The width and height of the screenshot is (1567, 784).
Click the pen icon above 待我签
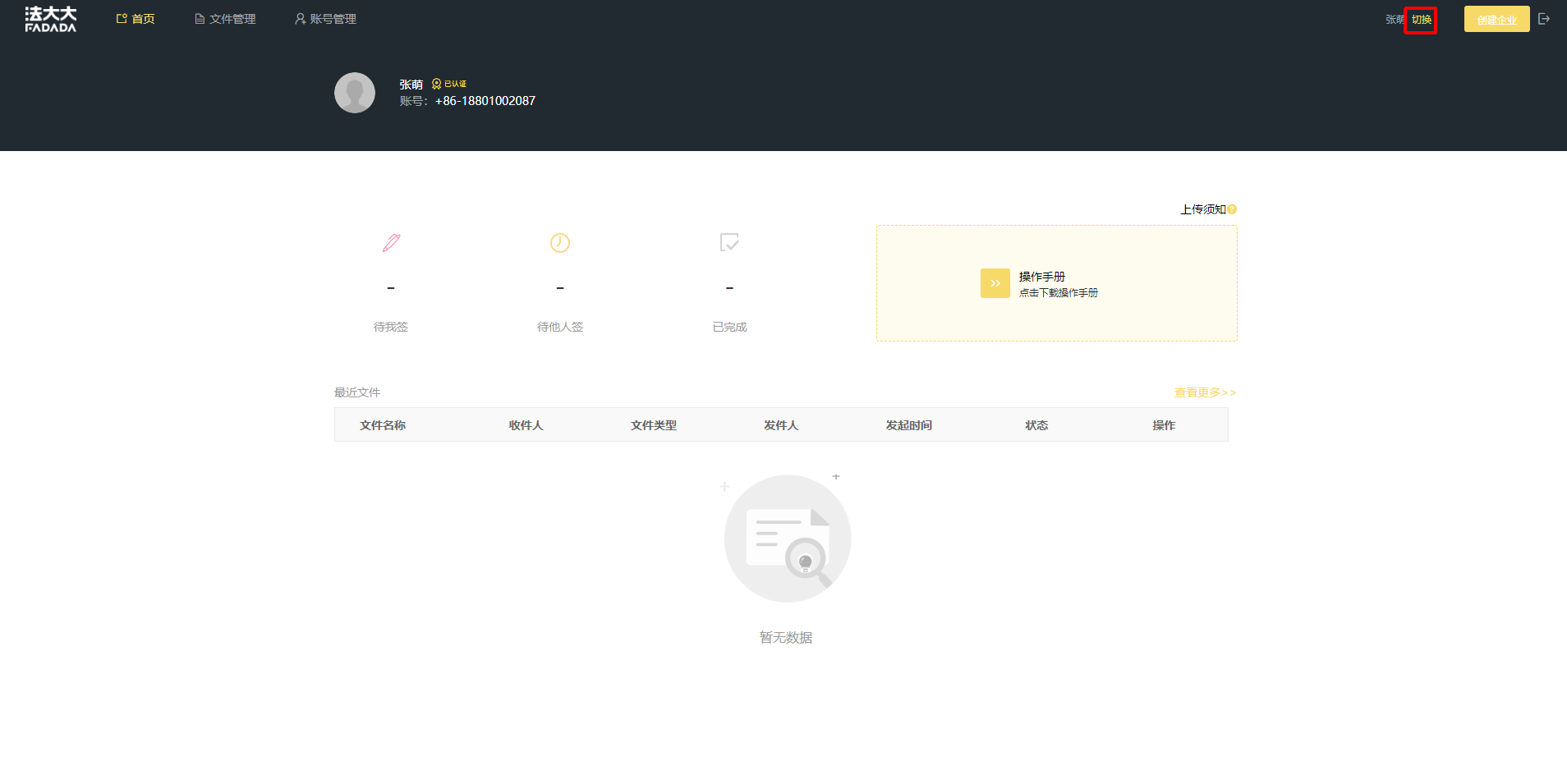pos(391,242)
